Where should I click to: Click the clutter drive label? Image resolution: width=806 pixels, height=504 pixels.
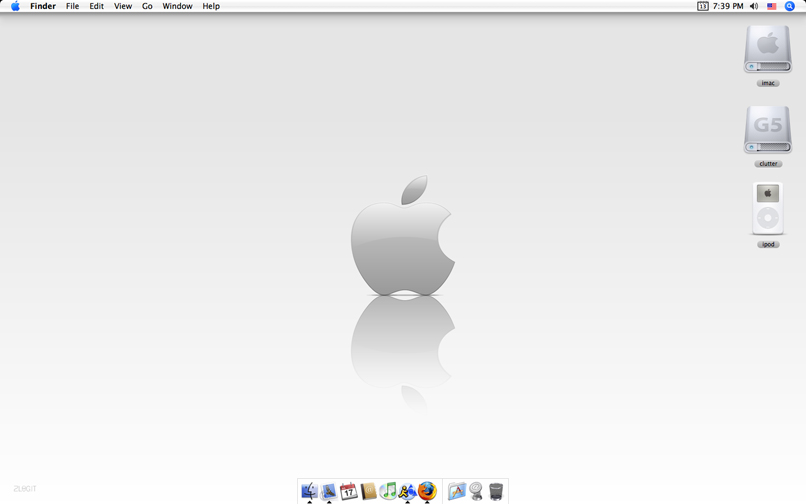click(768, 164)
